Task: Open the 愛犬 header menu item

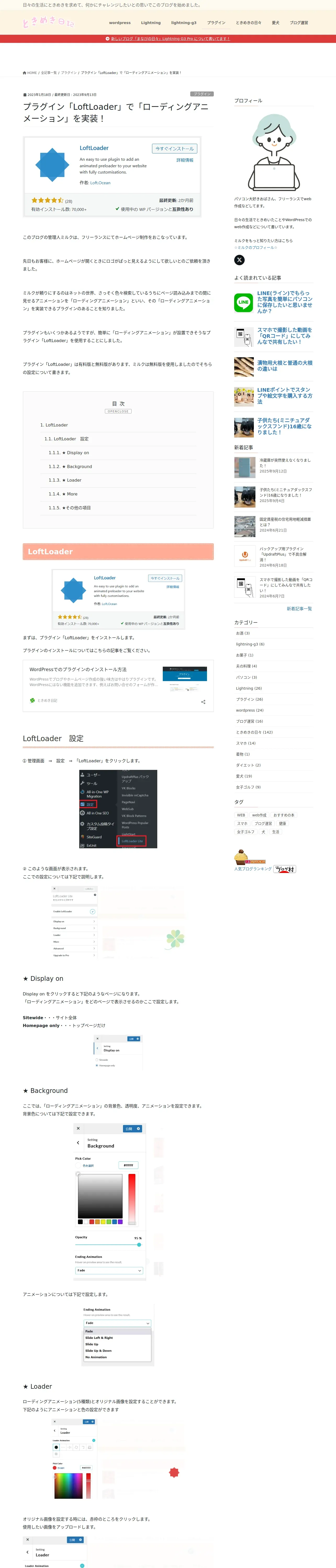Action: [x=276, y=22]
